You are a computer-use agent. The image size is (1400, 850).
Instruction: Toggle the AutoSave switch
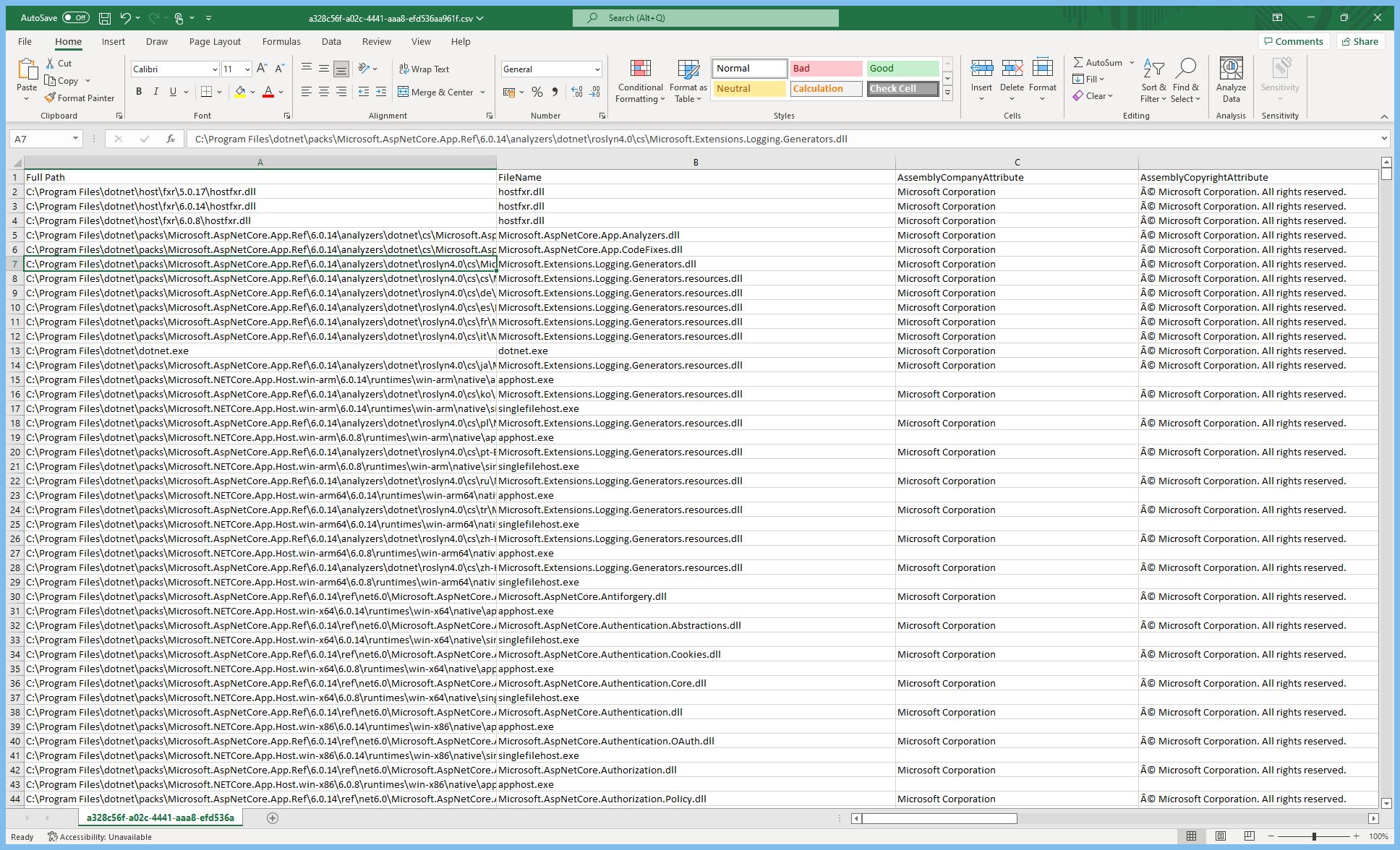coord(75,18)
